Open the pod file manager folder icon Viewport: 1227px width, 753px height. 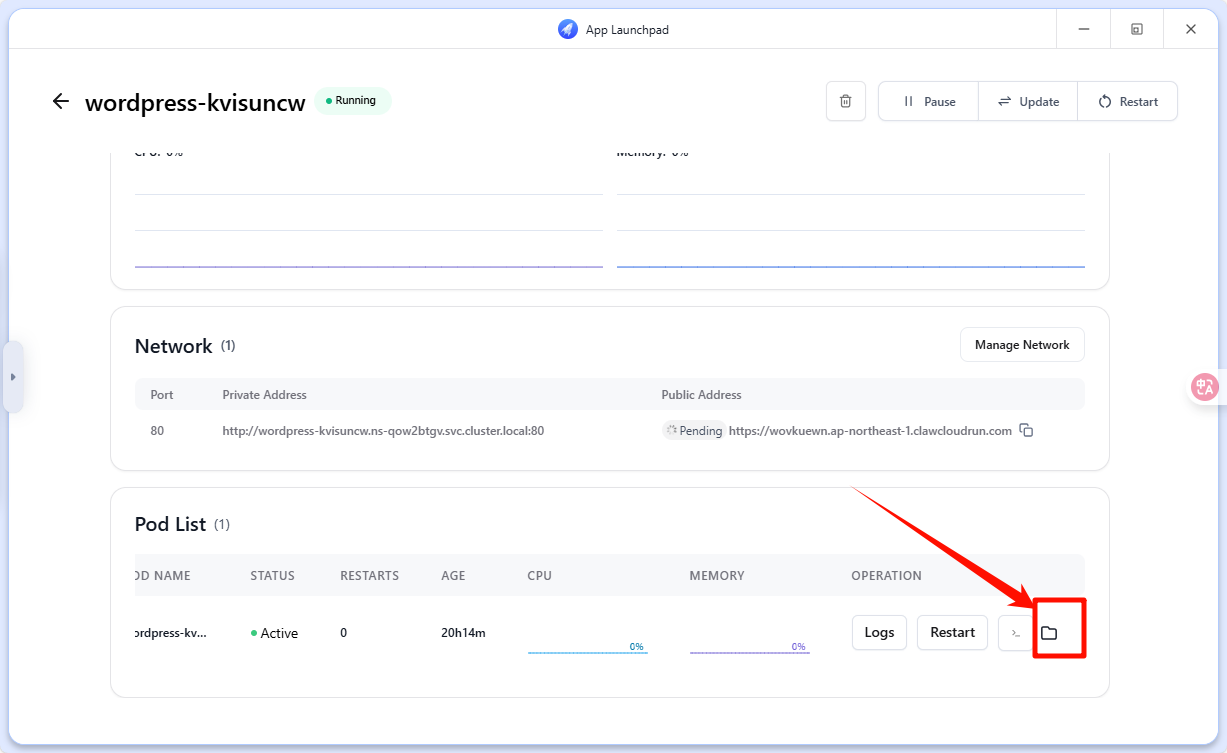coord(1049,633)
